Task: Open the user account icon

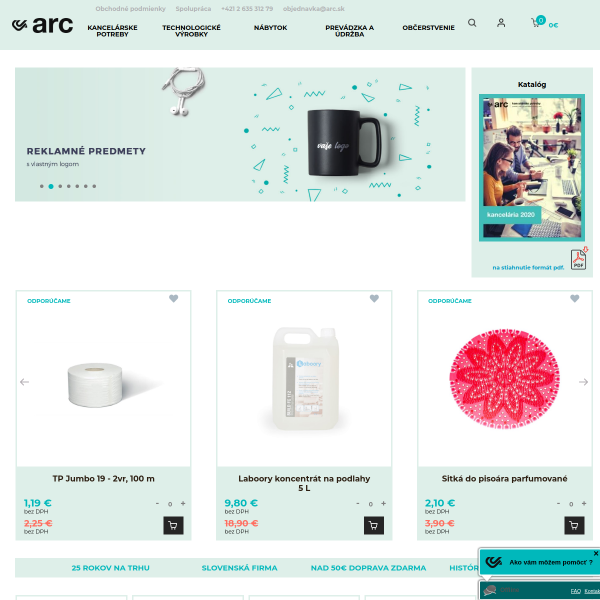Action: (x=501, y=23)
